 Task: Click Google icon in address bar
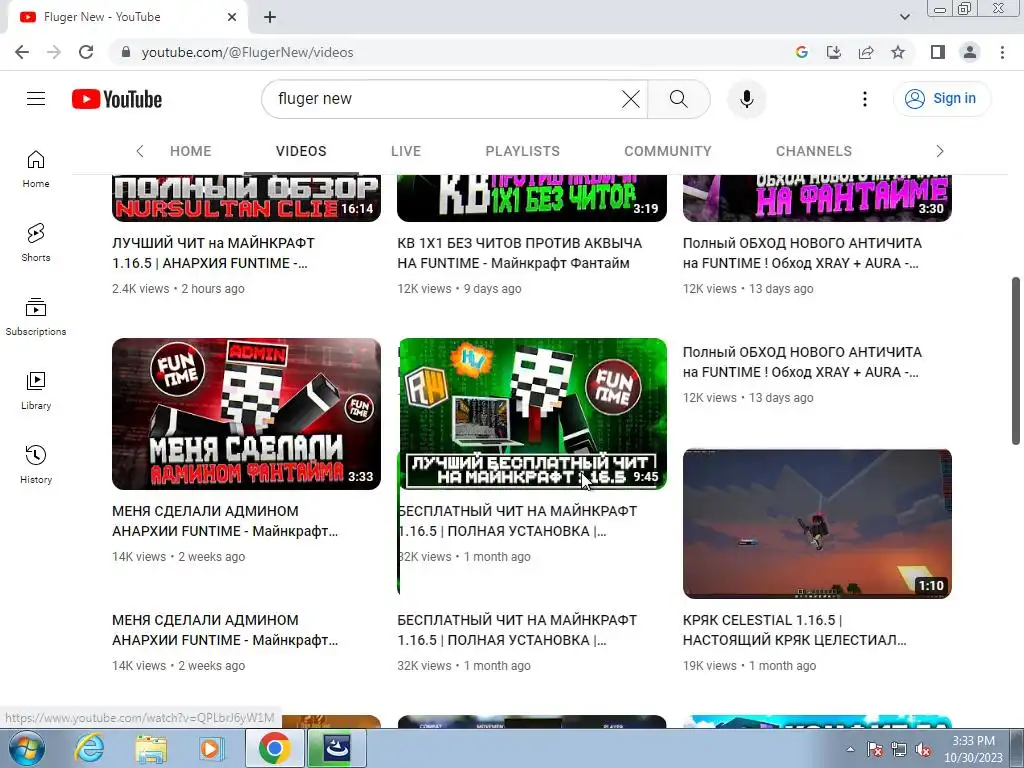point(802,52)
